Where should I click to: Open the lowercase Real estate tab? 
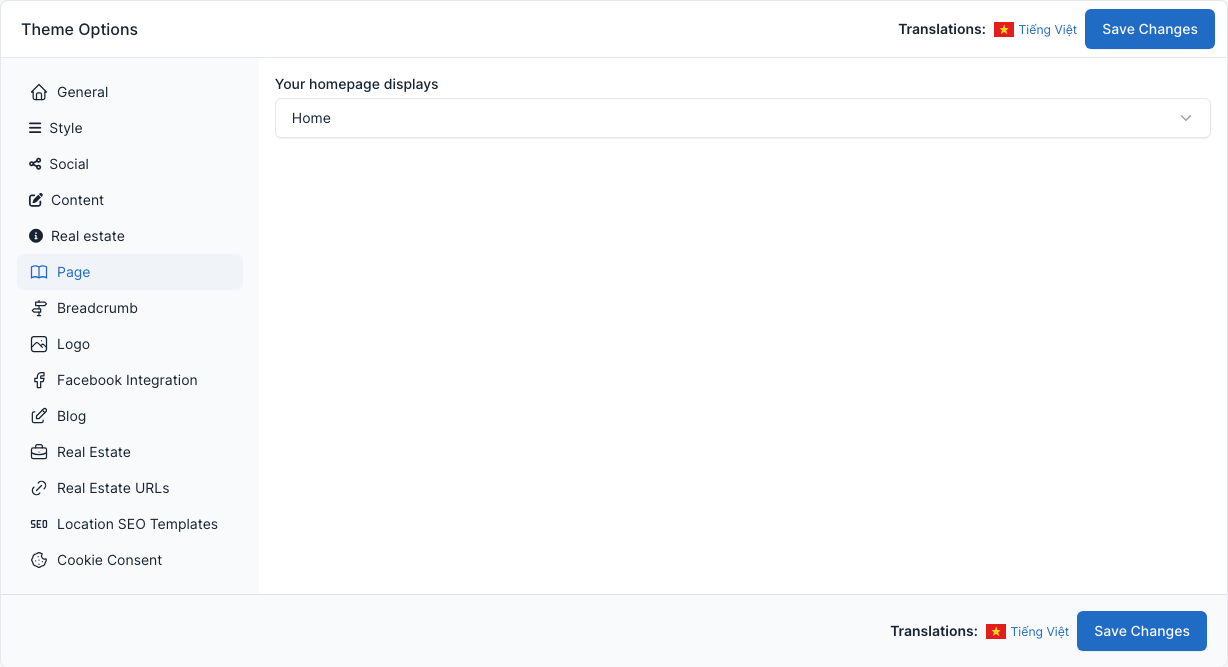130,236
